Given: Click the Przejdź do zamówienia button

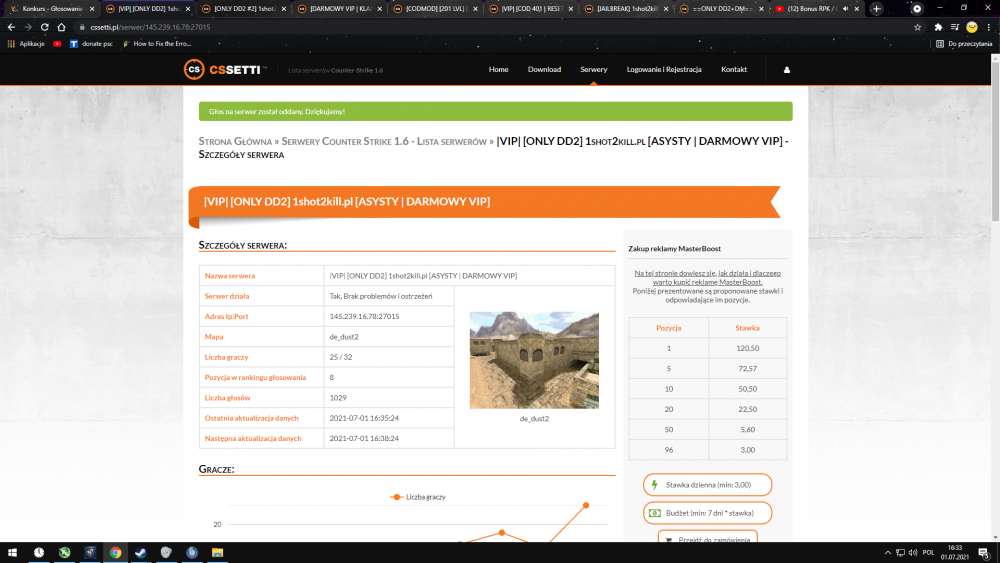Looking at the screenshot, I should click(x=707, y=537).
